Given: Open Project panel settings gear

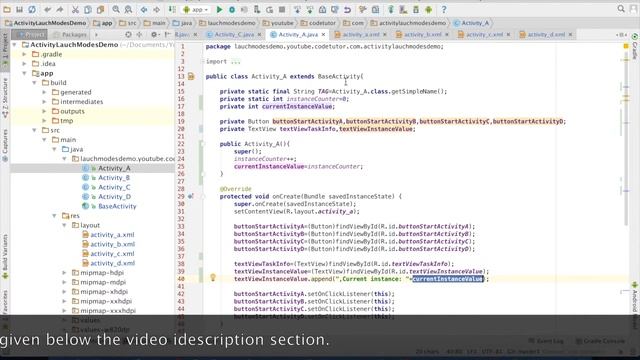Looking at the screenshot, I should 154,35.
